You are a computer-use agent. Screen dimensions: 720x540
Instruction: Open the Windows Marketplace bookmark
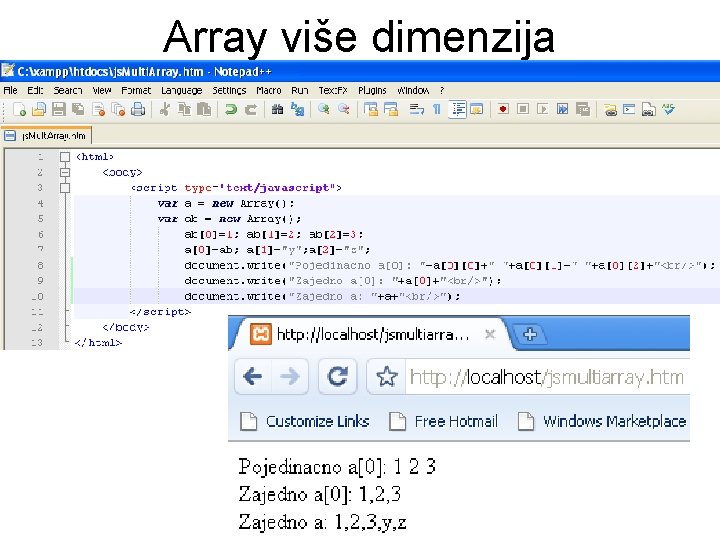coord(602,422)
